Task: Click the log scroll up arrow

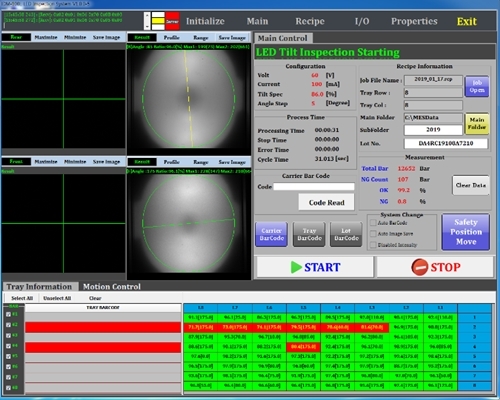Action: click(147, 15)
